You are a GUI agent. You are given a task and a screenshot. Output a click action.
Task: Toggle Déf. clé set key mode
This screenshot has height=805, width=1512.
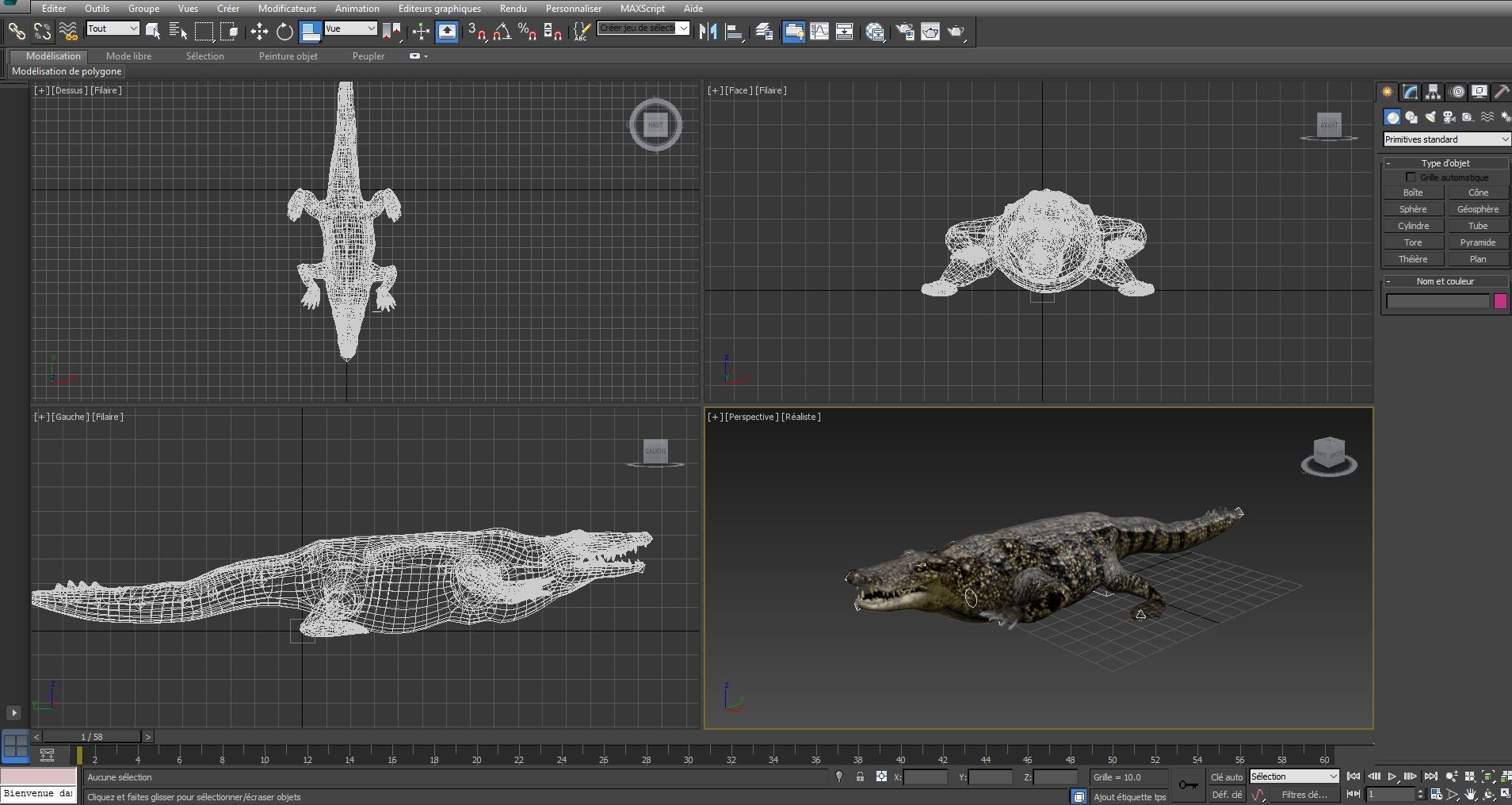point(1227,795)
